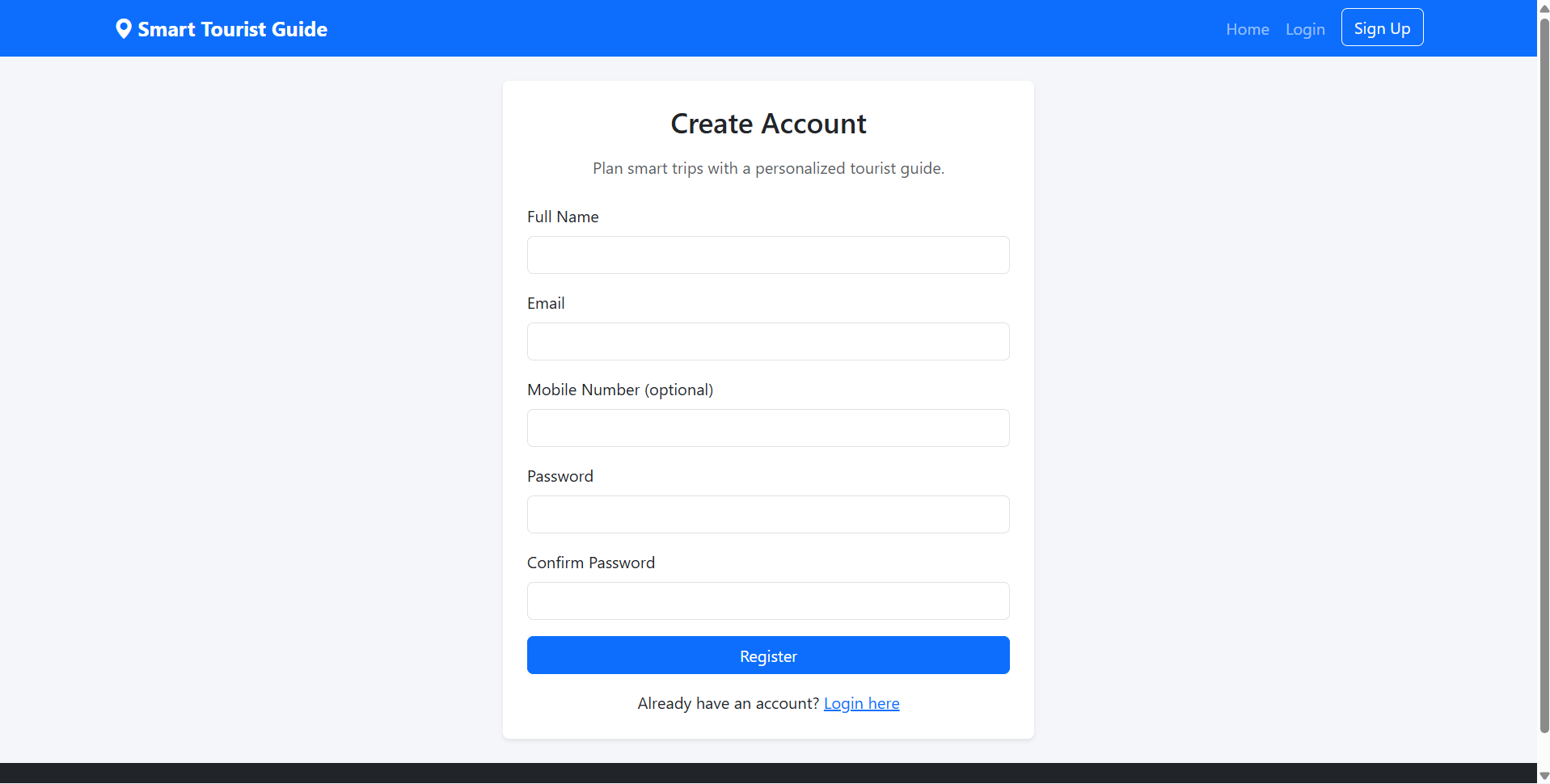This screenshot has height=784, width=1550.
Task: Click the Sign Up button in navbar
Action: tap(1382, 27)
